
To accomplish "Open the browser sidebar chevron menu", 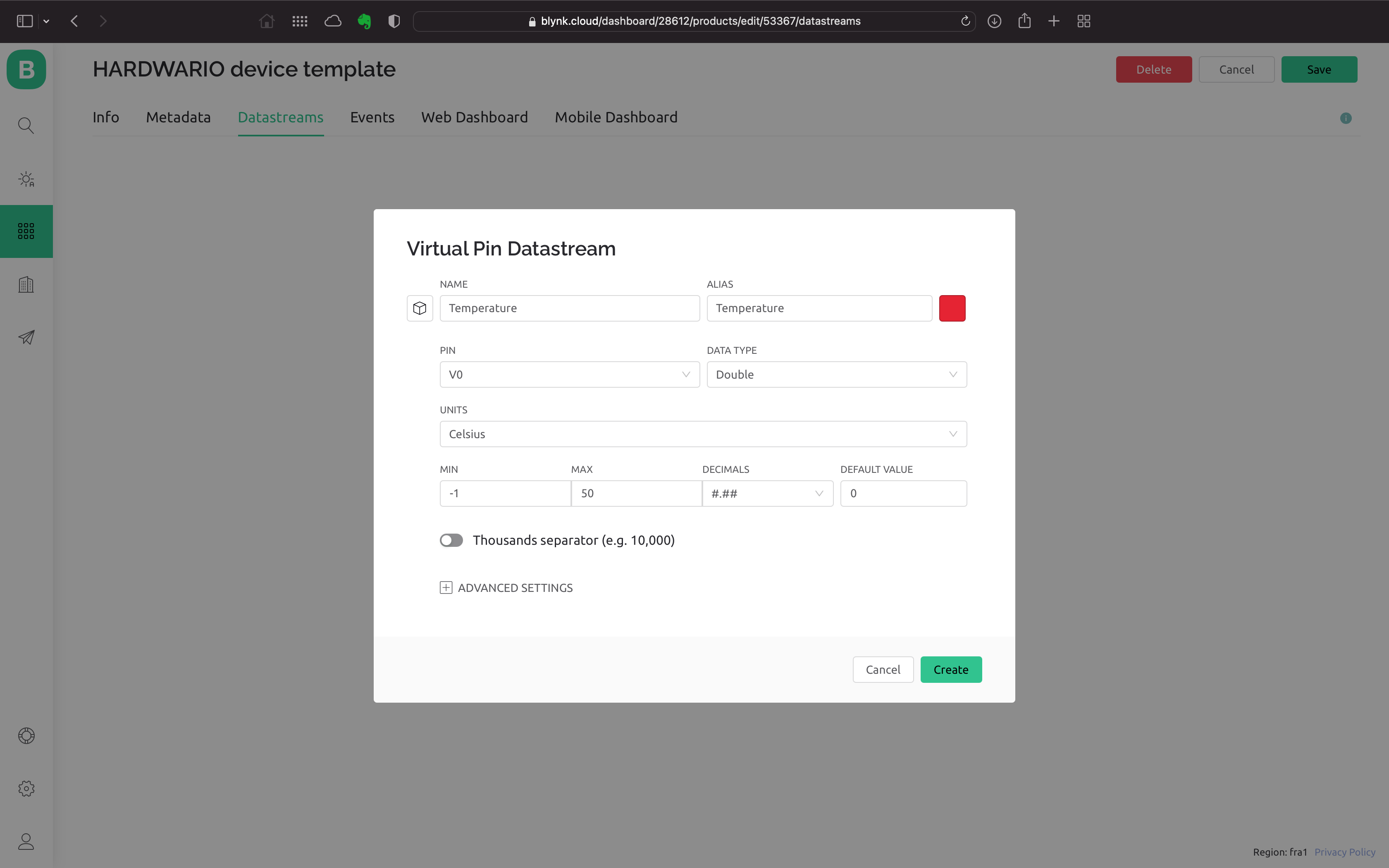I will 46,21.
